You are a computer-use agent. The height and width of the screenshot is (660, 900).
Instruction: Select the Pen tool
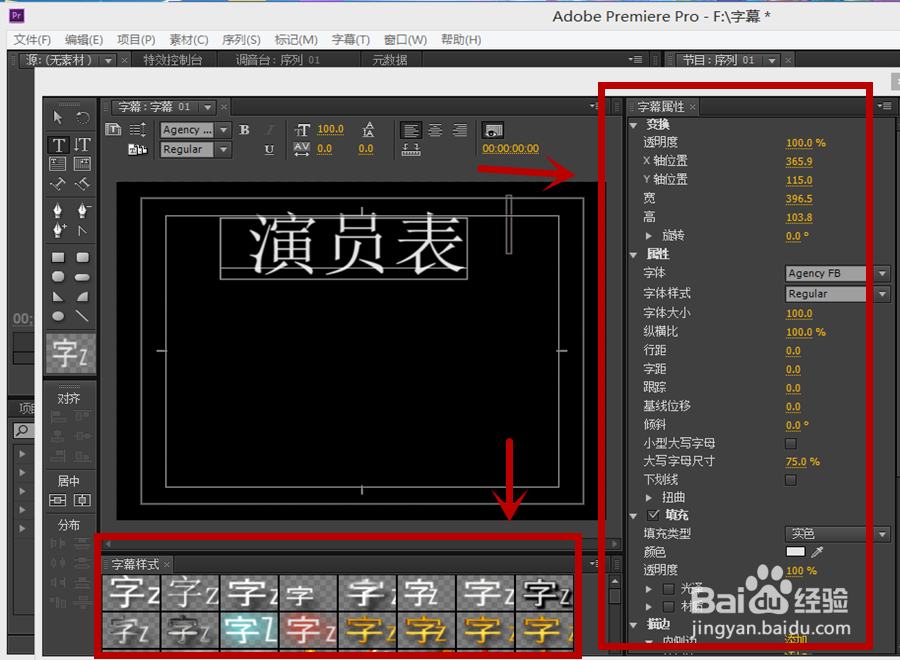click(57, 211)
